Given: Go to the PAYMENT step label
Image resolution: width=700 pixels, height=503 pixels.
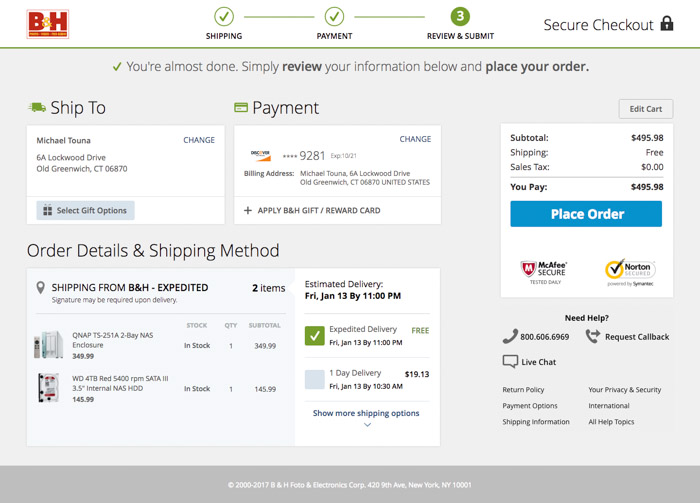Looking at the screenshot, I should coord(334,36).
